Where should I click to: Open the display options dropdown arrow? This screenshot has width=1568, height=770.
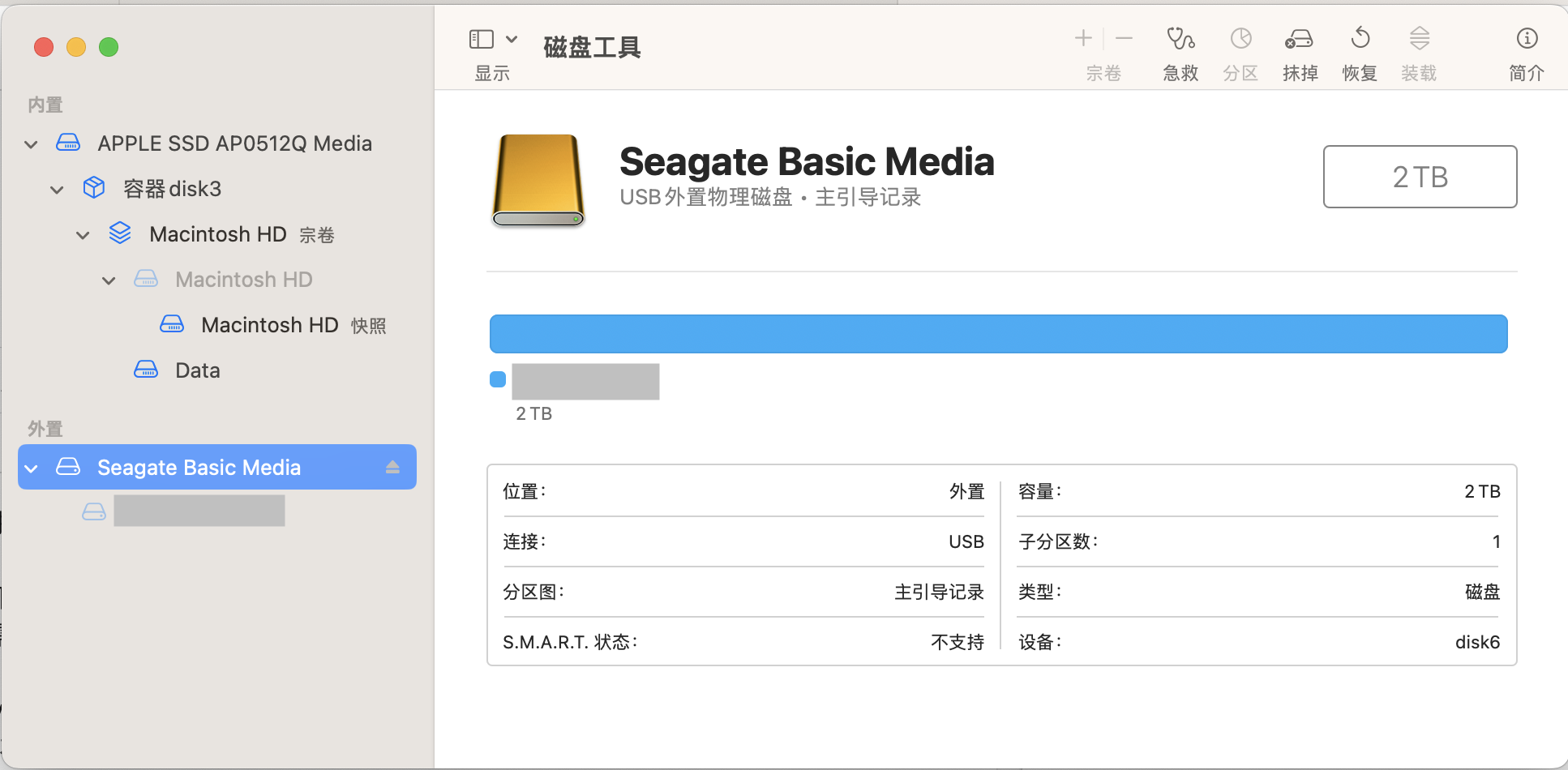point(512,39)
